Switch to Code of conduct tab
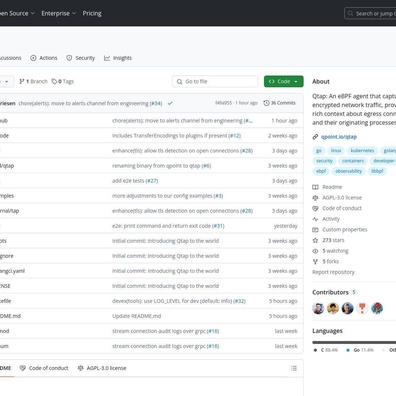 tap(44, 368)
